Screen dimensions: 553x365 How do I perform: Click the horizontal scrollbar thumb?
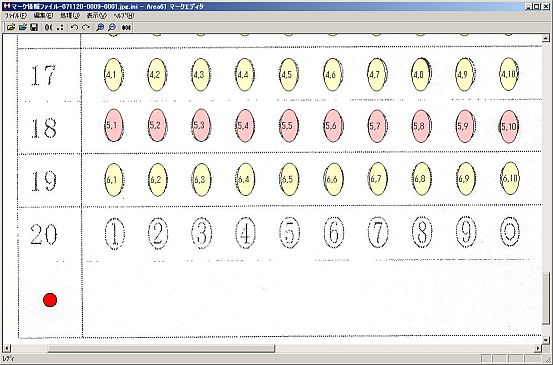[161, 348]
